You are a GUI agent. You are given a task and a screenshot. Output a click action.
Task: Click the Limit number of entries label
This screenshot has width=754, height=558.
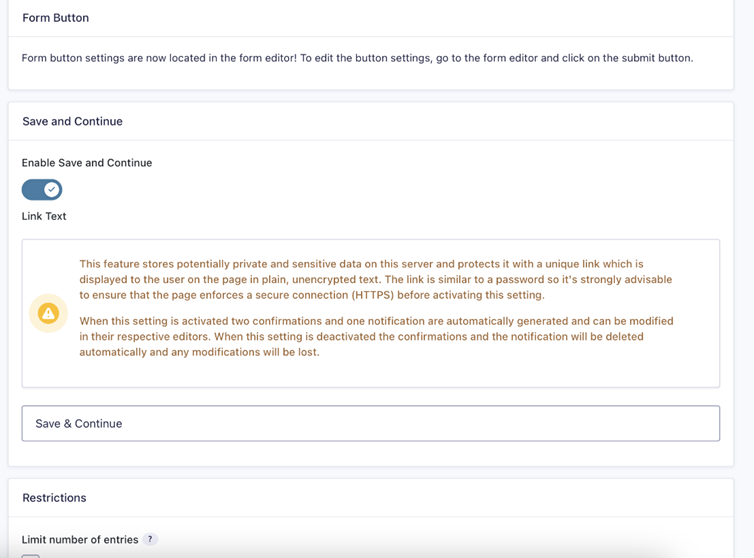80,540
